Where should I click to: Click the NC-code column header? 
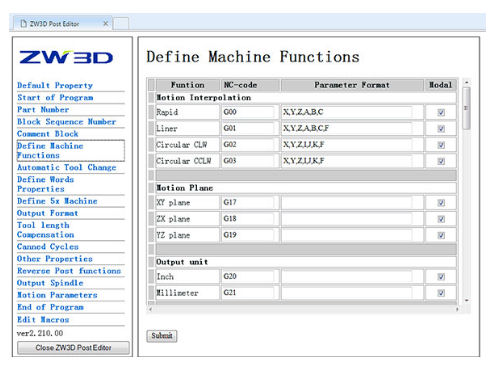tap(250, 85)
